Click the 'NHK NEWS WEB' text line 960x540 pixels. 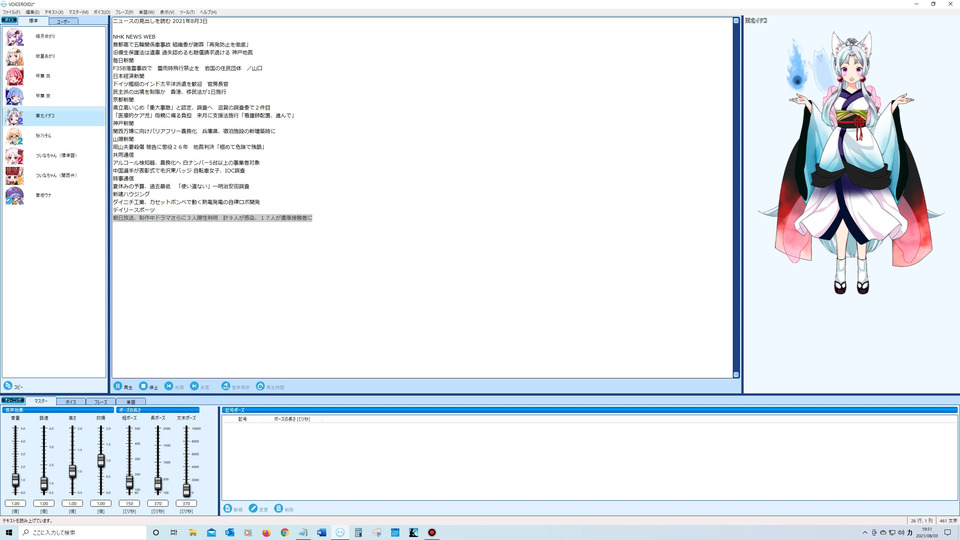[x=134, y=37]
